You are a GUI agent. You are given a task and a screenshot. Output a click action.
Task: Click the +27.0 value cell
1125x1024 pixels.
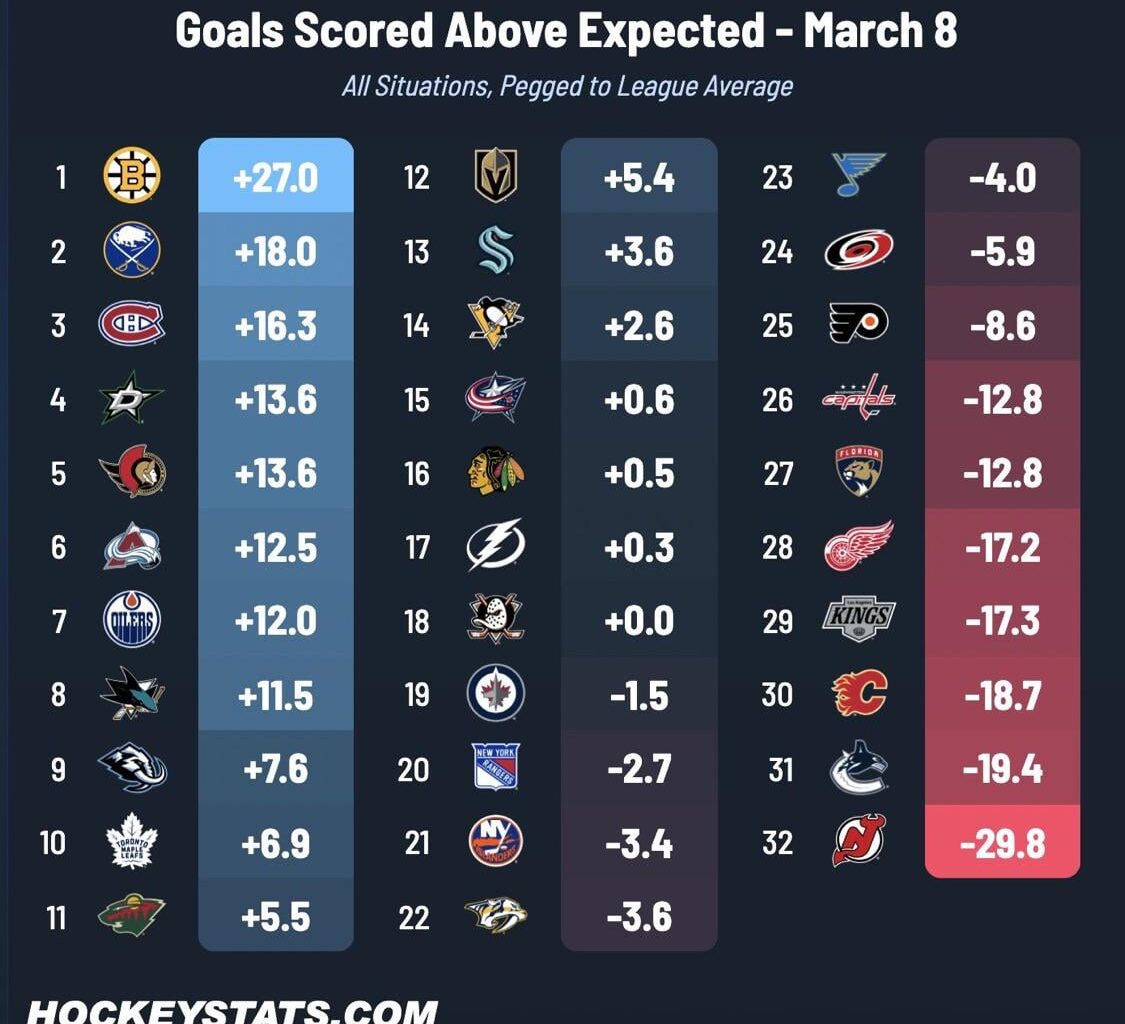[276, 177]
